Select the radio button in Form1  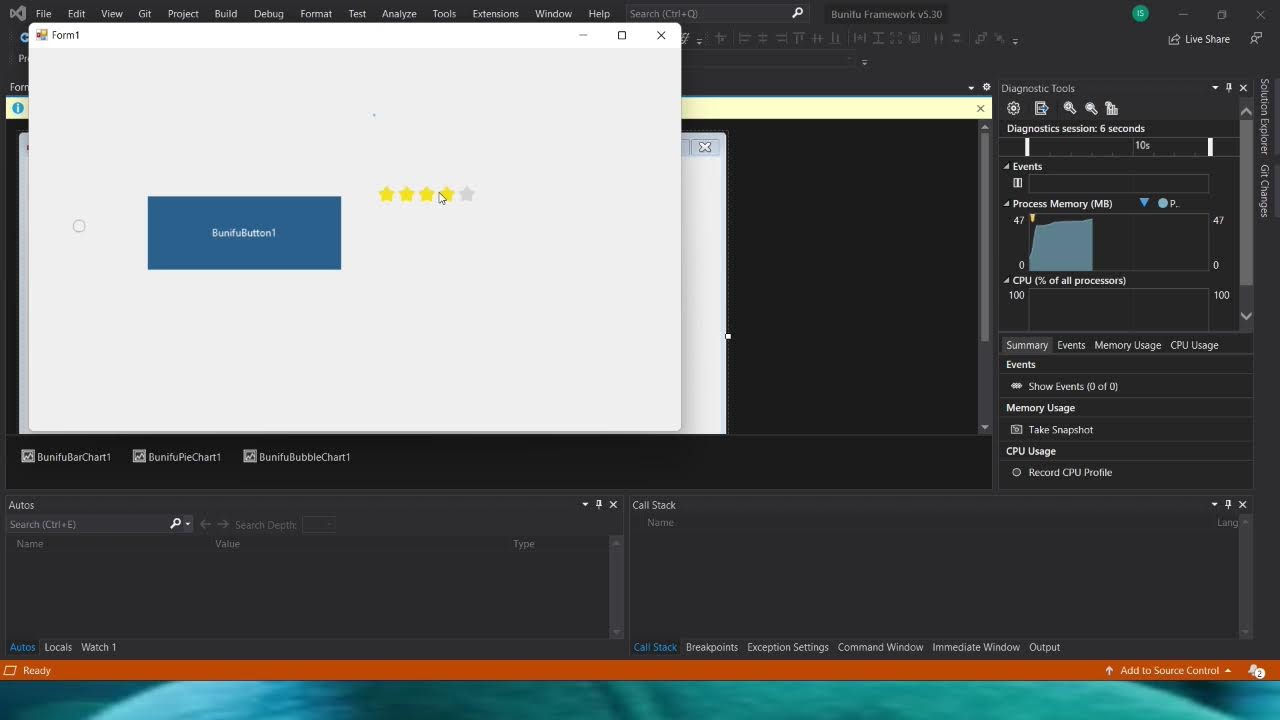click(79, 226)
